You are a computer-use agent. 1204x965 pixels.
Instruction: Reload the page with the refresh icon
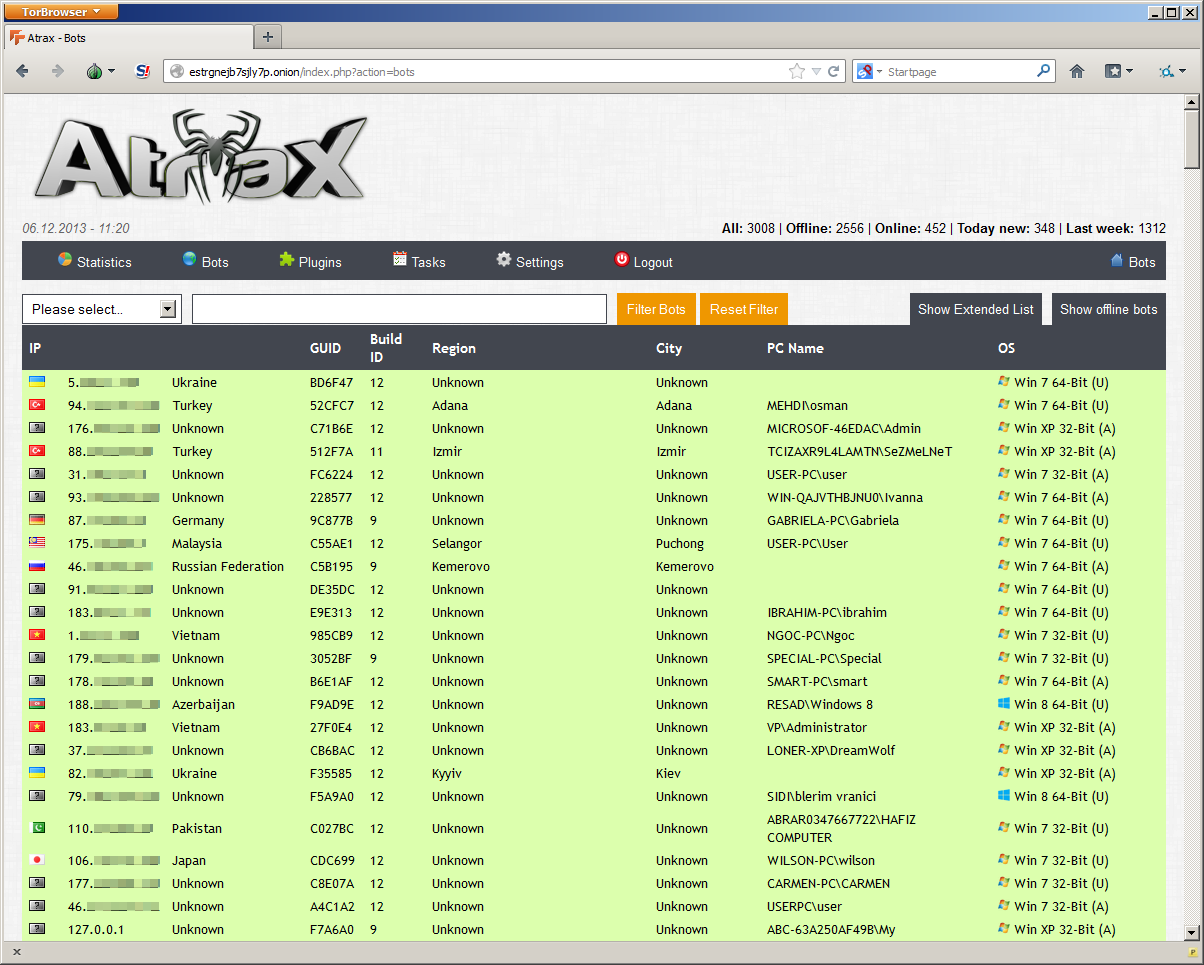[833, 71]
